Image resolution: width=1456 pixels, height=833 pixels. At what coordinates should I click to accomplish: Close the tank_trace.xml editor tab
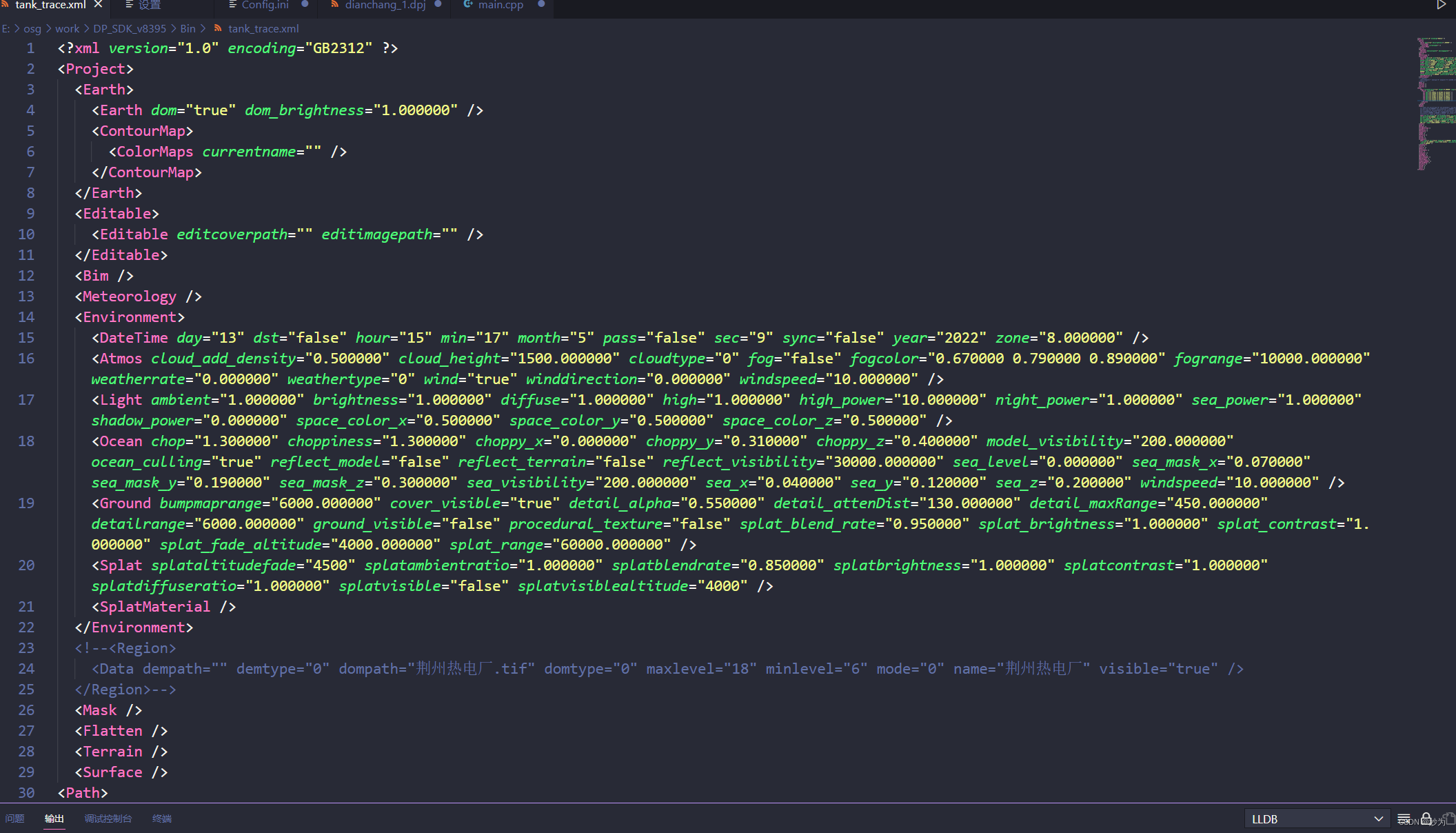click(99, 4)
